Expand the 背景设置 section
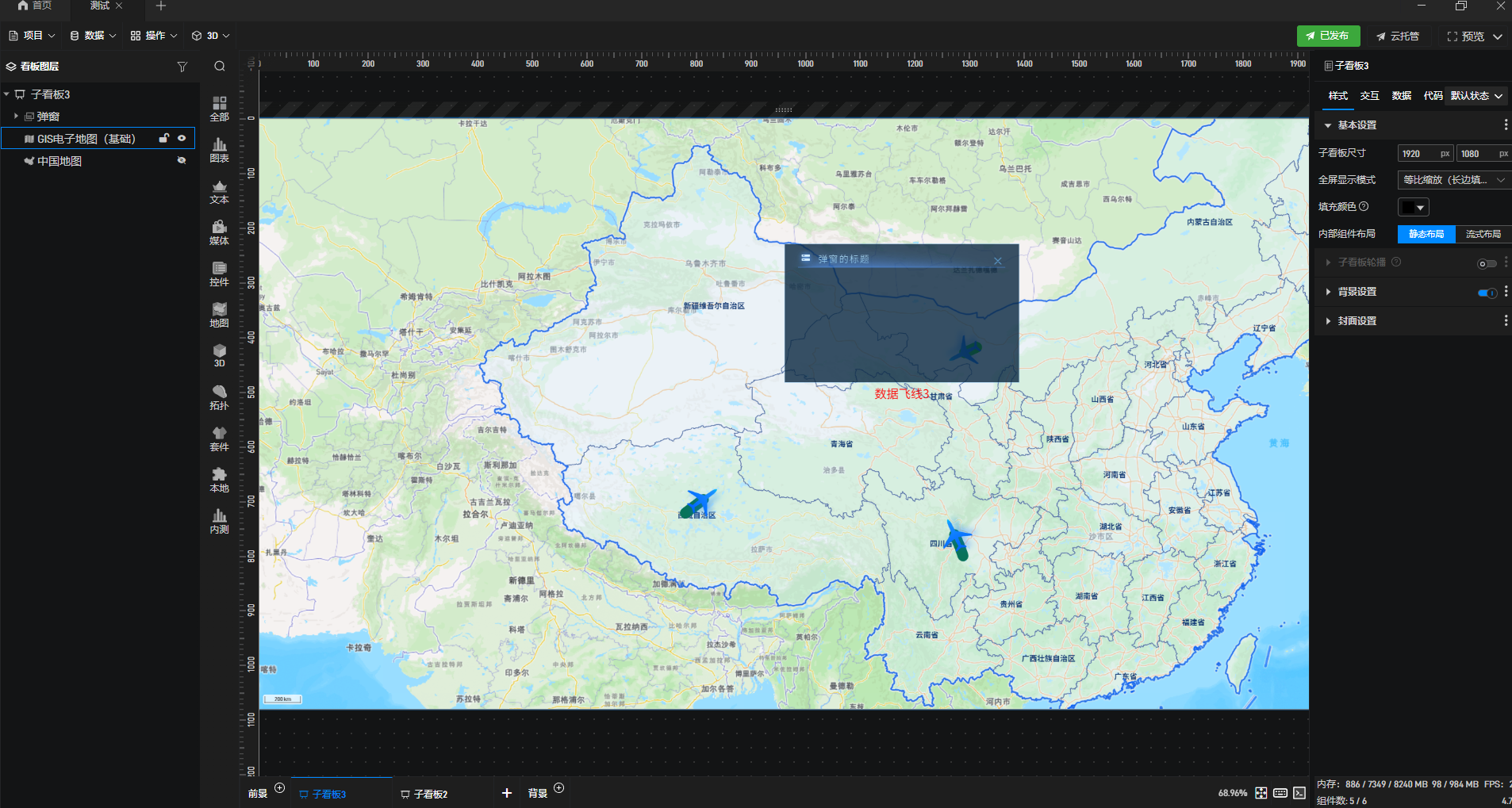This screenshot has width=1512, height=808. pyautogui.click(x=1328, y=292)
